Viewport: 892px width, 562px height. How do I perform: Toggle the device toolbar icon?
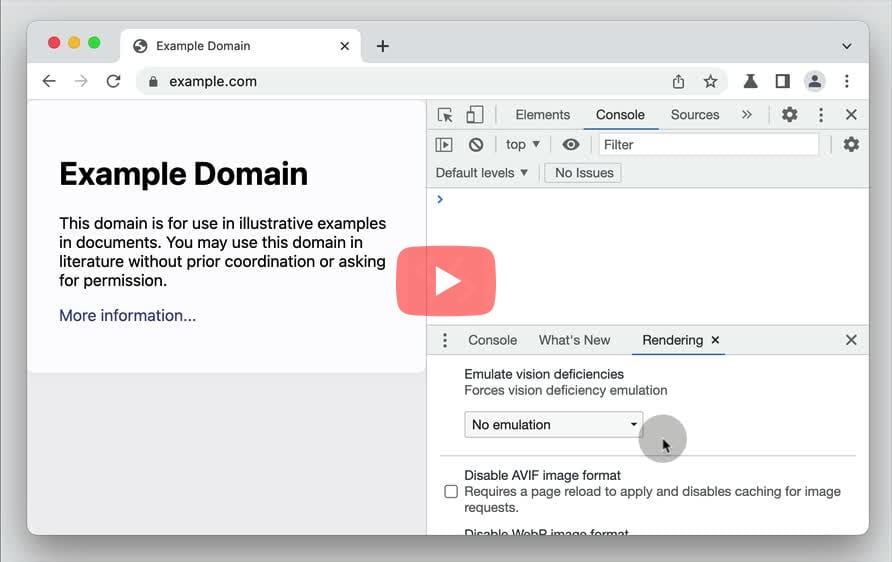[x=474, y=115]
